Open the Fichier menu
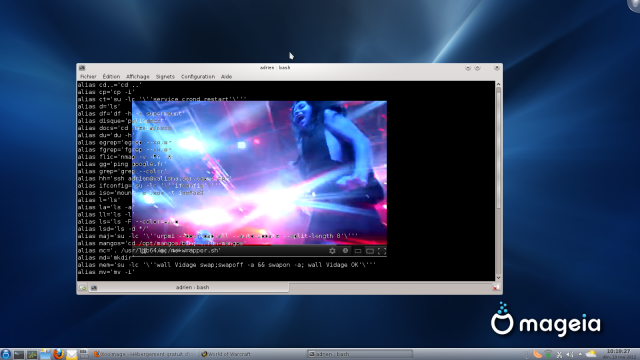 (88, 76)
